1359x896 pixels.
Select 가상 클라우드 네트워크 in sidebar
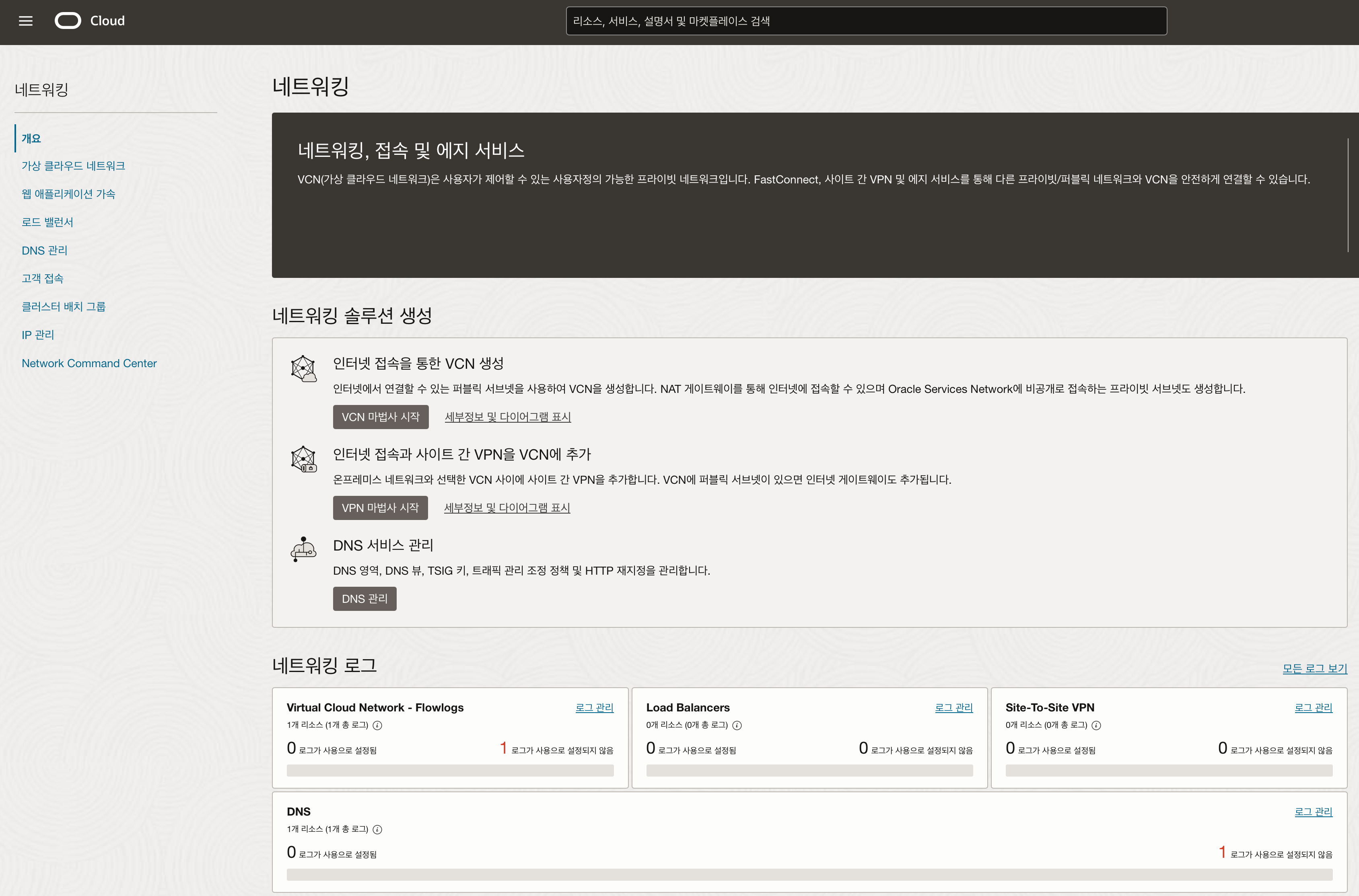(73, 166)
